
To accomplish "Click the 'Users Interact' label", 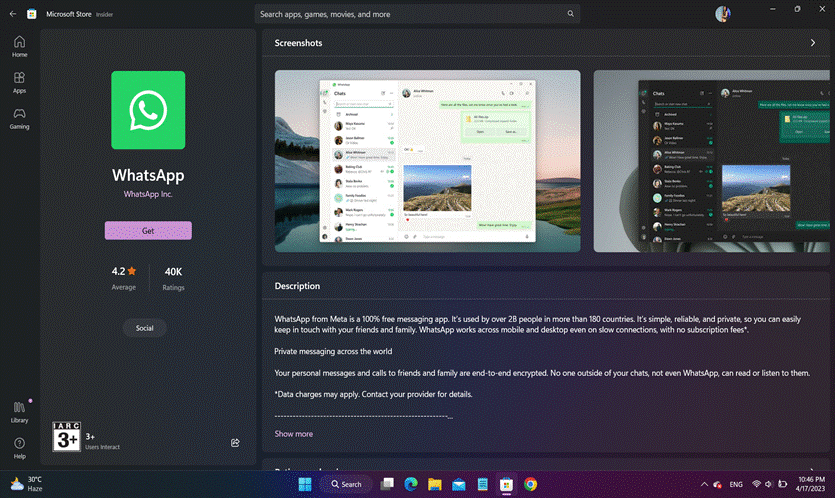I will click(x=102, y=447).
